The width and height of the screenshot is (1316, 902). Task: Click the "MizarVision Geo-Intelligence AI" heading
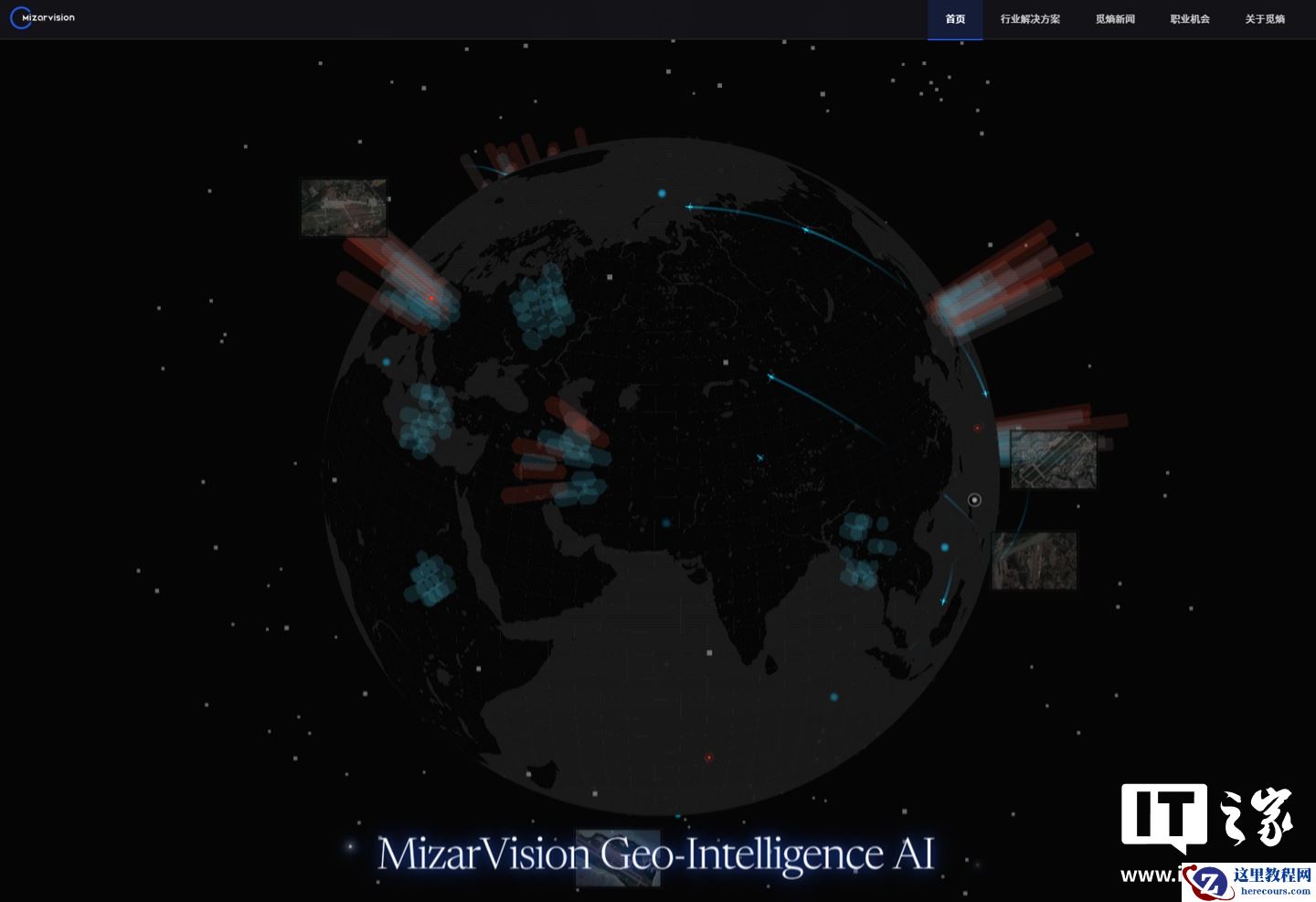656,854
